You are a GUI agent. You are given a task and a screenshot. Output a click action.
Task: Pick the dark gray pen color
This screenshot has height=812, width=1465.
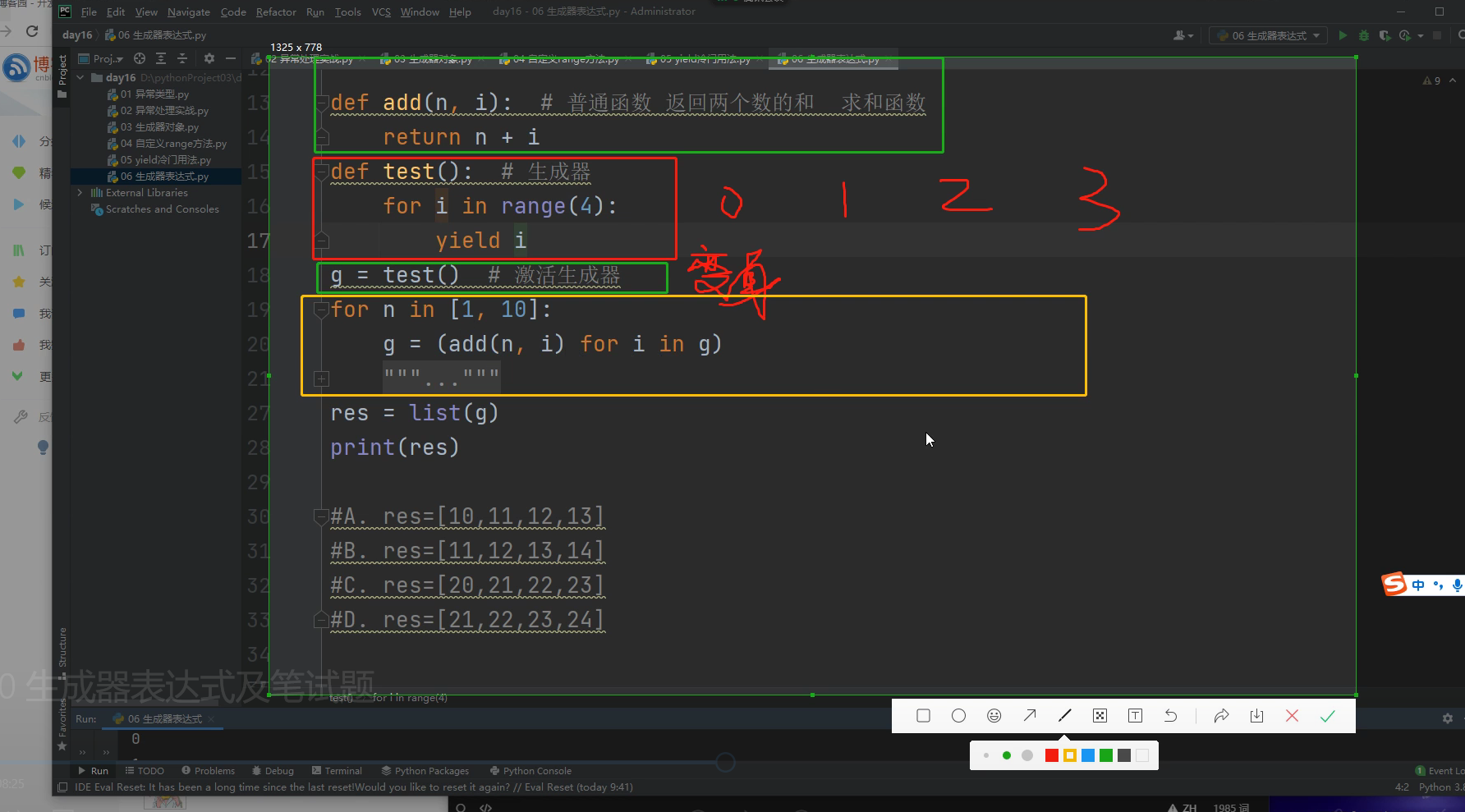(1124, 755)
